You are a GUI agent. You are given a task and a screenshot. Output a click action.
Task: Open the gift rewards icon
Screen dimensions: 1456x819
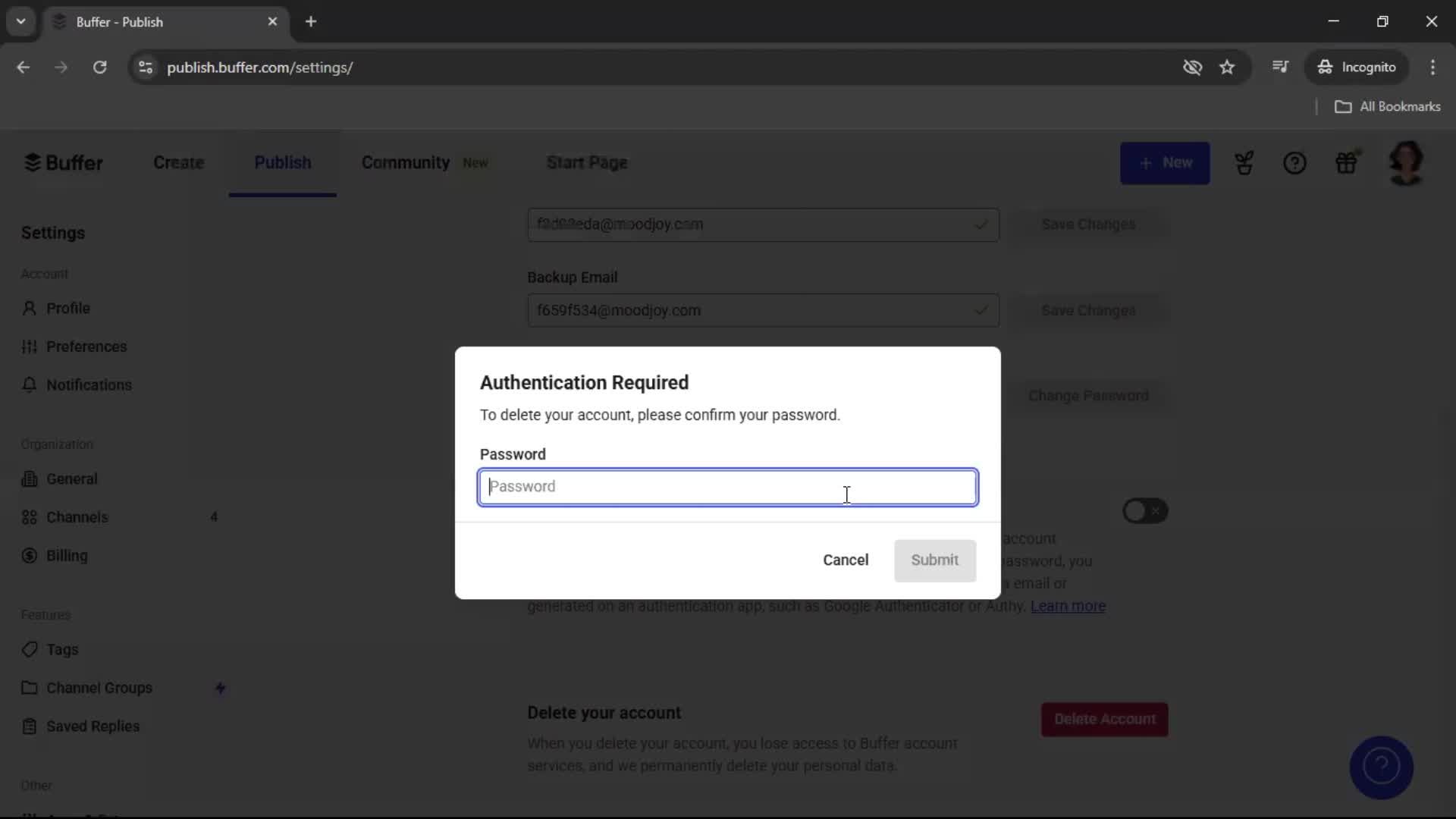[1346, 163]
